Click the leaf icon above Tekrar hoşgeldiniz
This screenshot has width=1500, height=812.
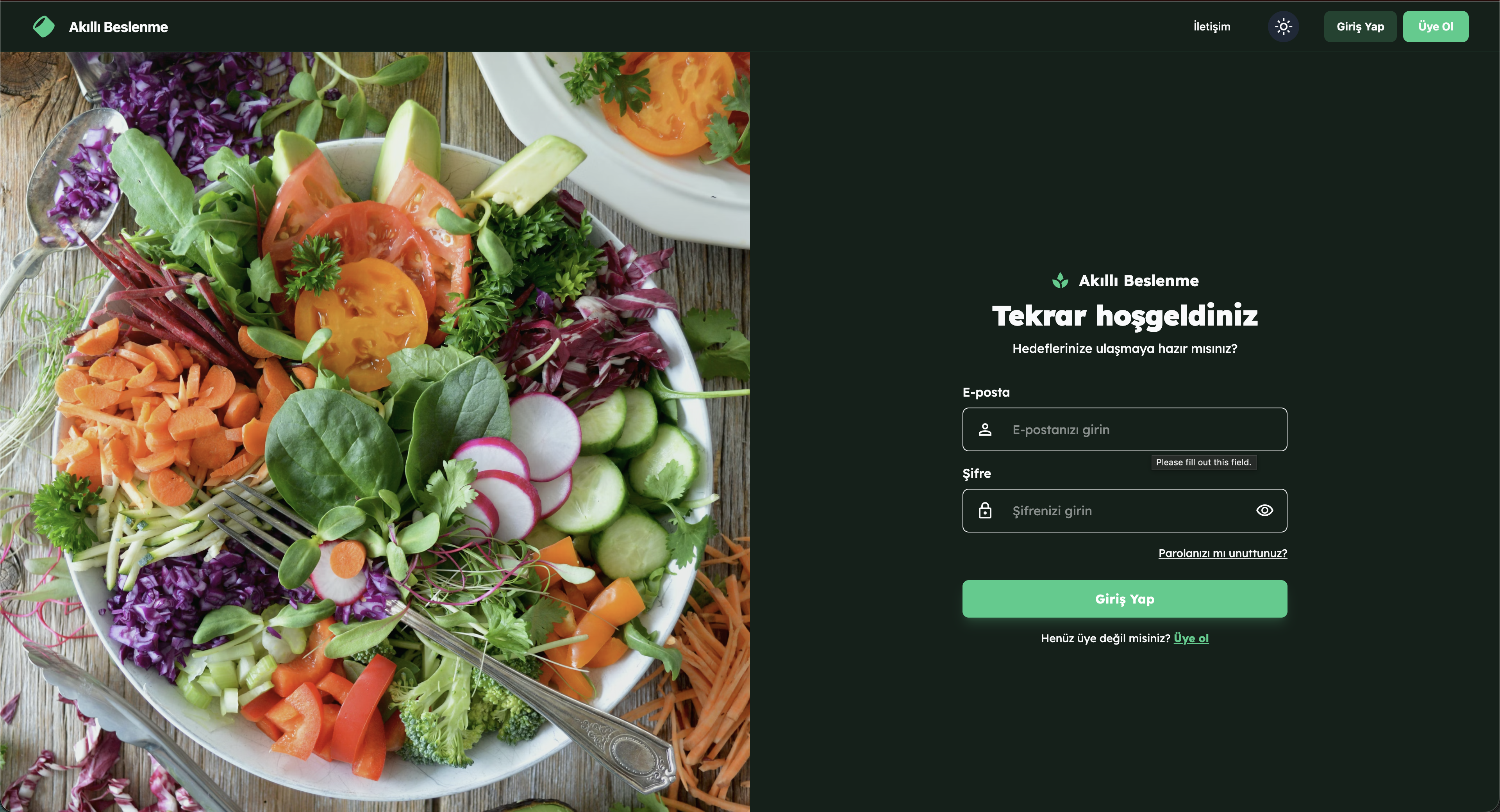pyautogui.click(x=1061, y=281)
